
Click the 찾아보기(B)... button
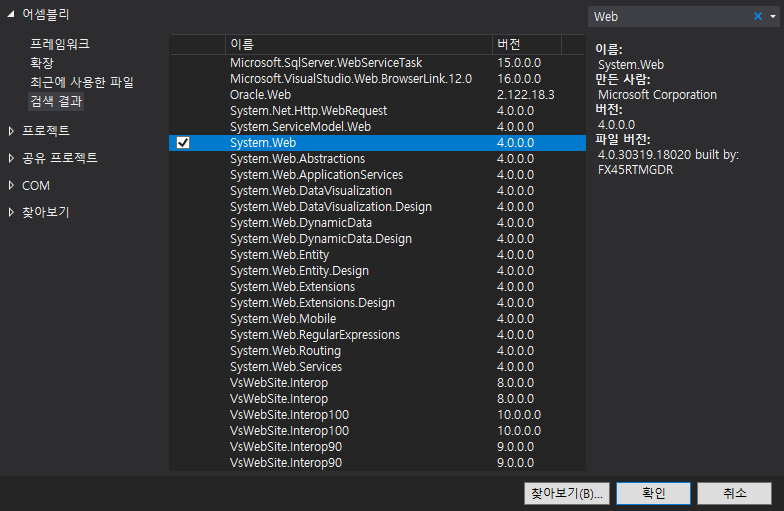[x=566, y=494]
